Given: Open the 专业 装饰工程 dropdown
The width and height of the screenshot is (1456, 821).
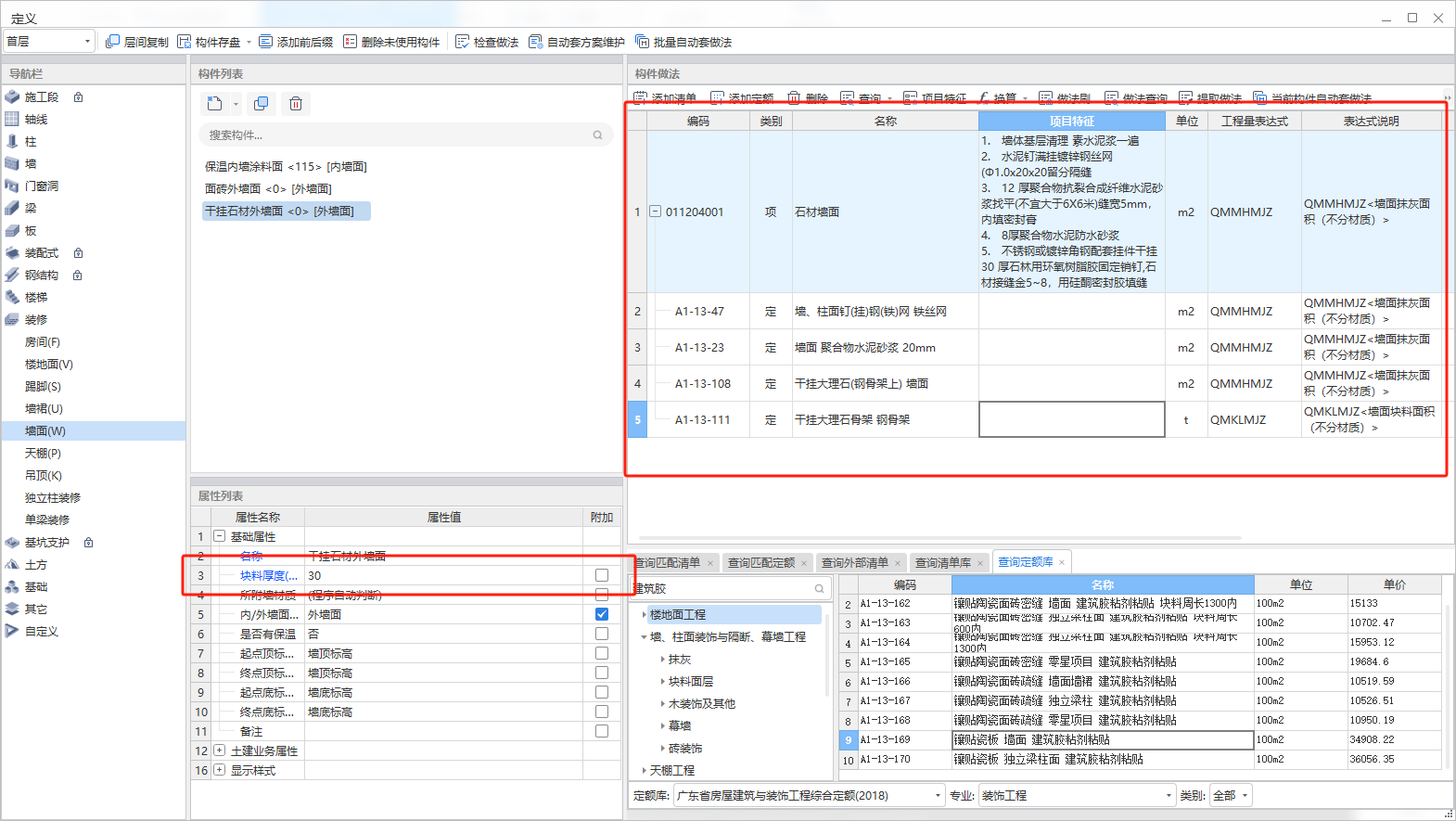Looking at the screenshot, I should coord(1077,796).
